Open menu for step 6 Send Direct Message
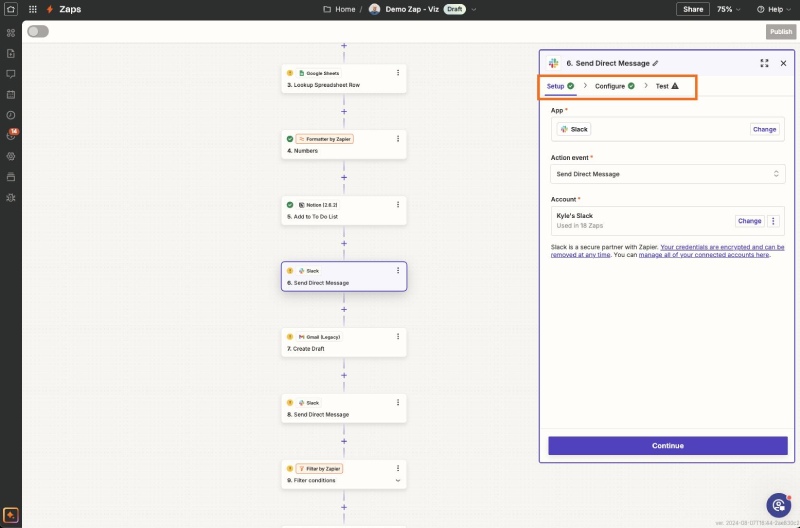 [398, 270]
